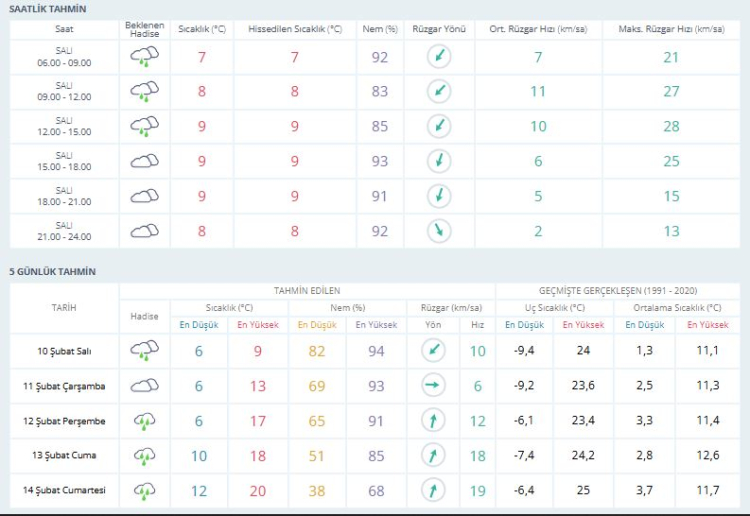Click wind direction arrow for 09.00 - 12.00
The width and height of the screenshot is (750, 516).
437,92
